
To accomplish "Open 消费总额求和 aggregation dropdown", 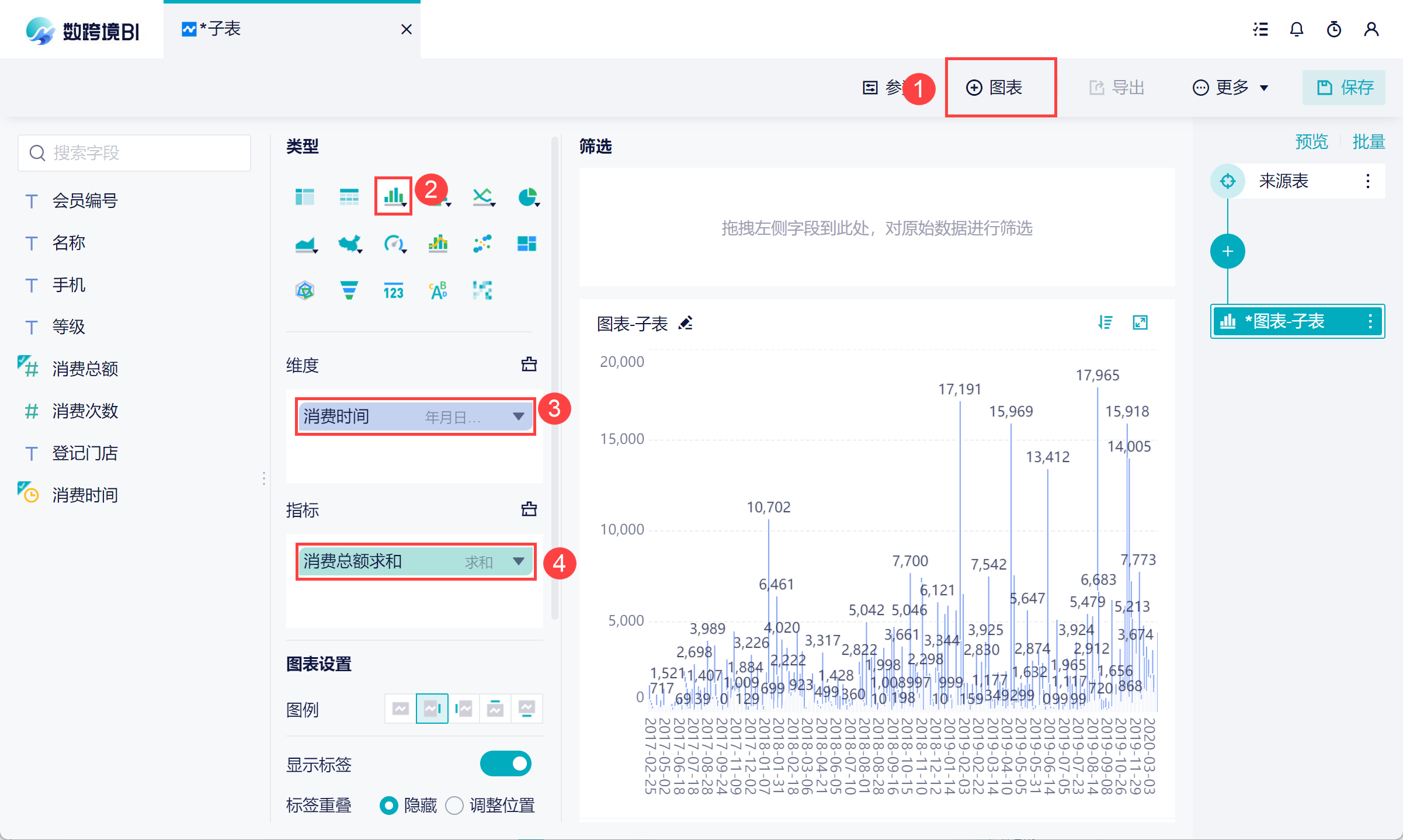I will click(x=518, y=561).
